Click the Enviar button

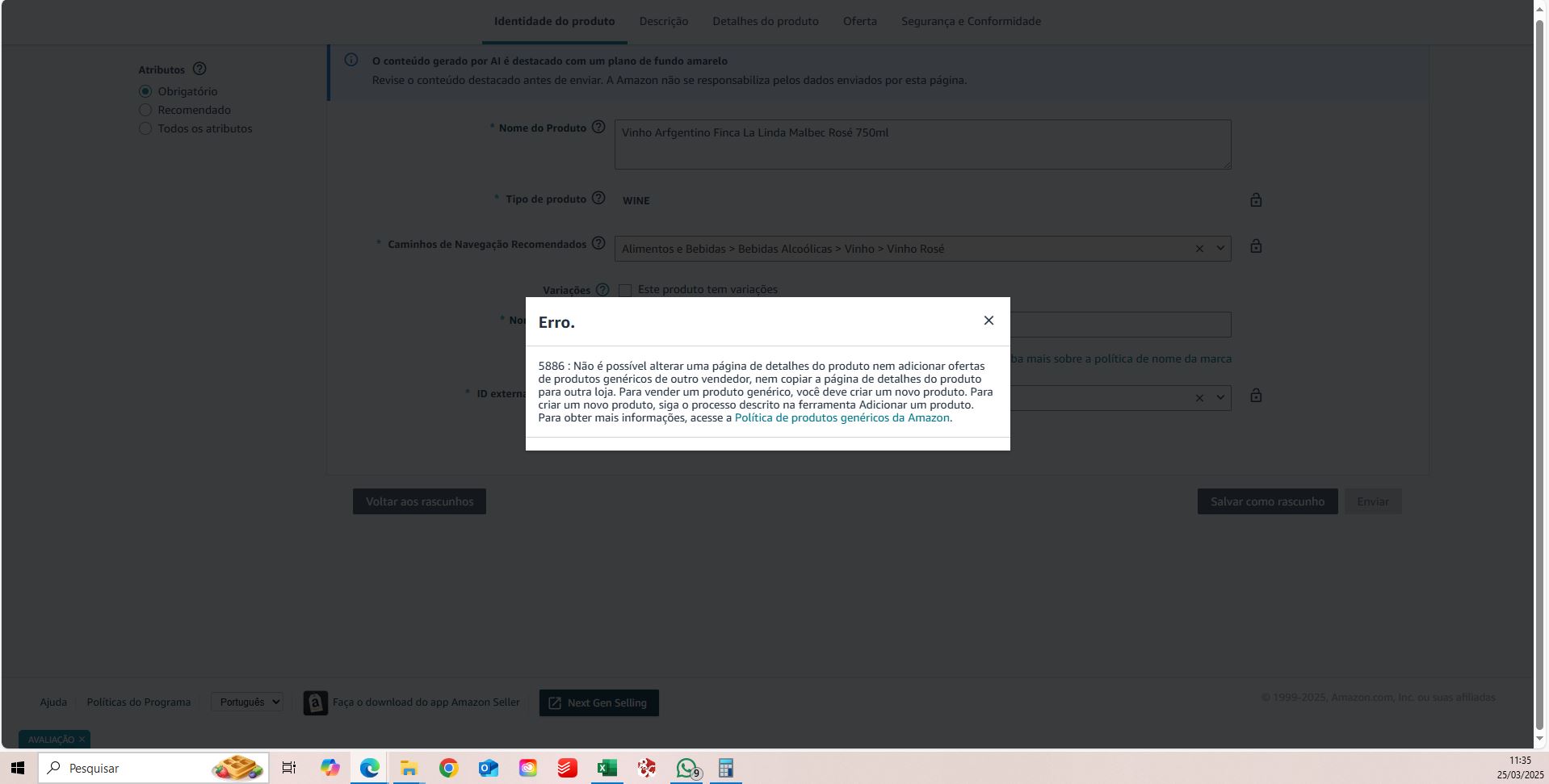(1373, 501)
